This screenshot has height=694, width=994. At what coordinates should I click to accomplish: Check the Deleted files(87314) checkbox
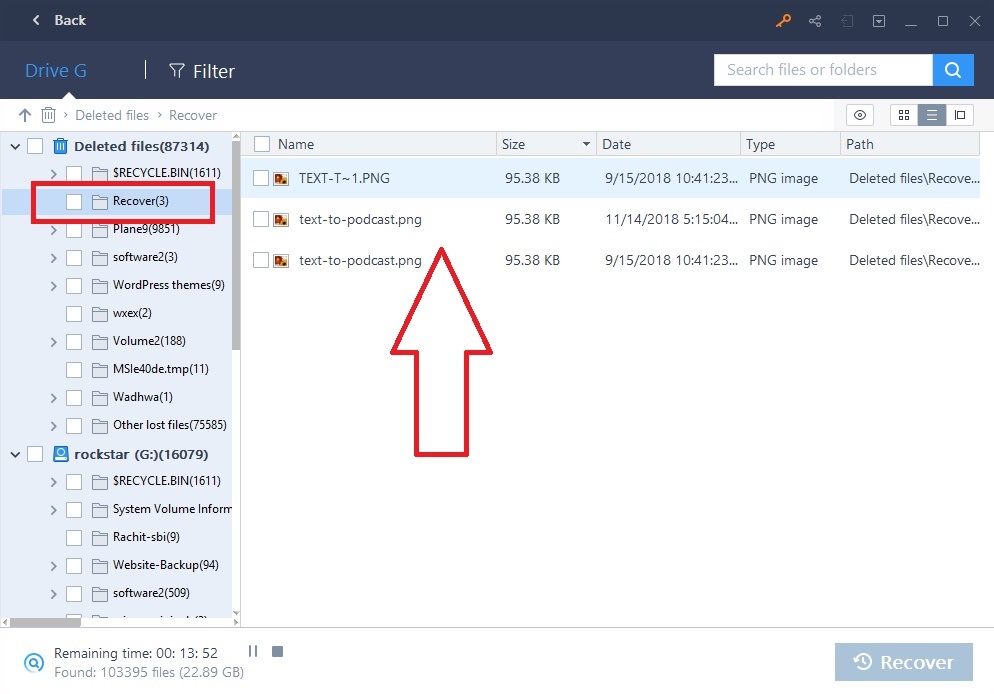pyautogui.click(x=35, y=146)
